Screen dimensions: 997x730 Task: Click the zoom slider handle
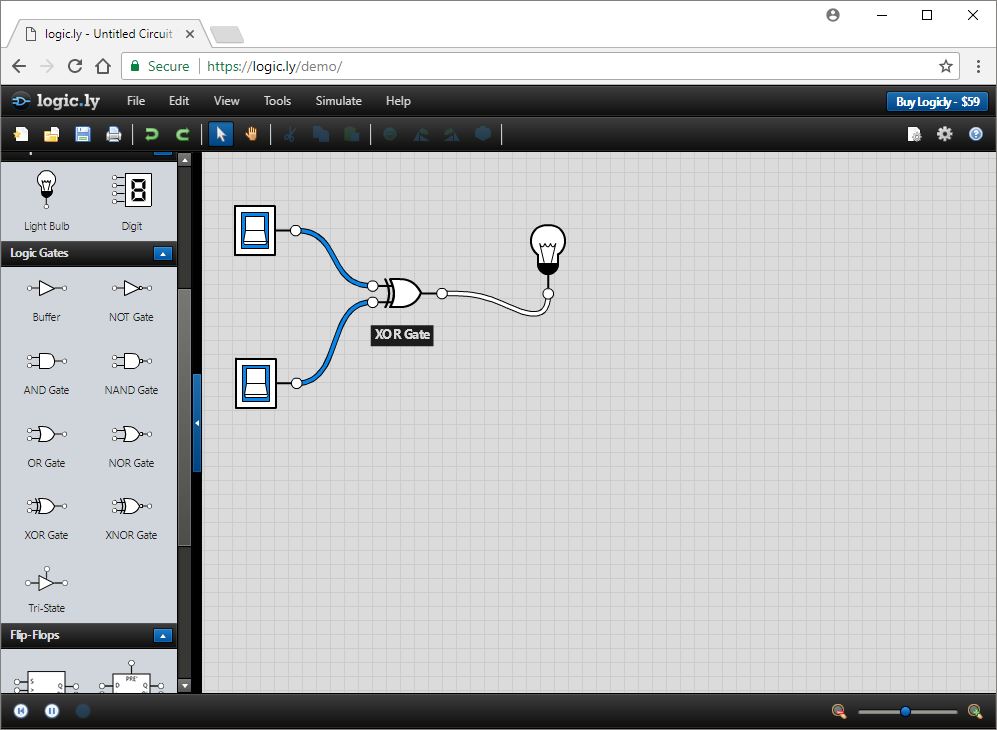click(905, 711)
